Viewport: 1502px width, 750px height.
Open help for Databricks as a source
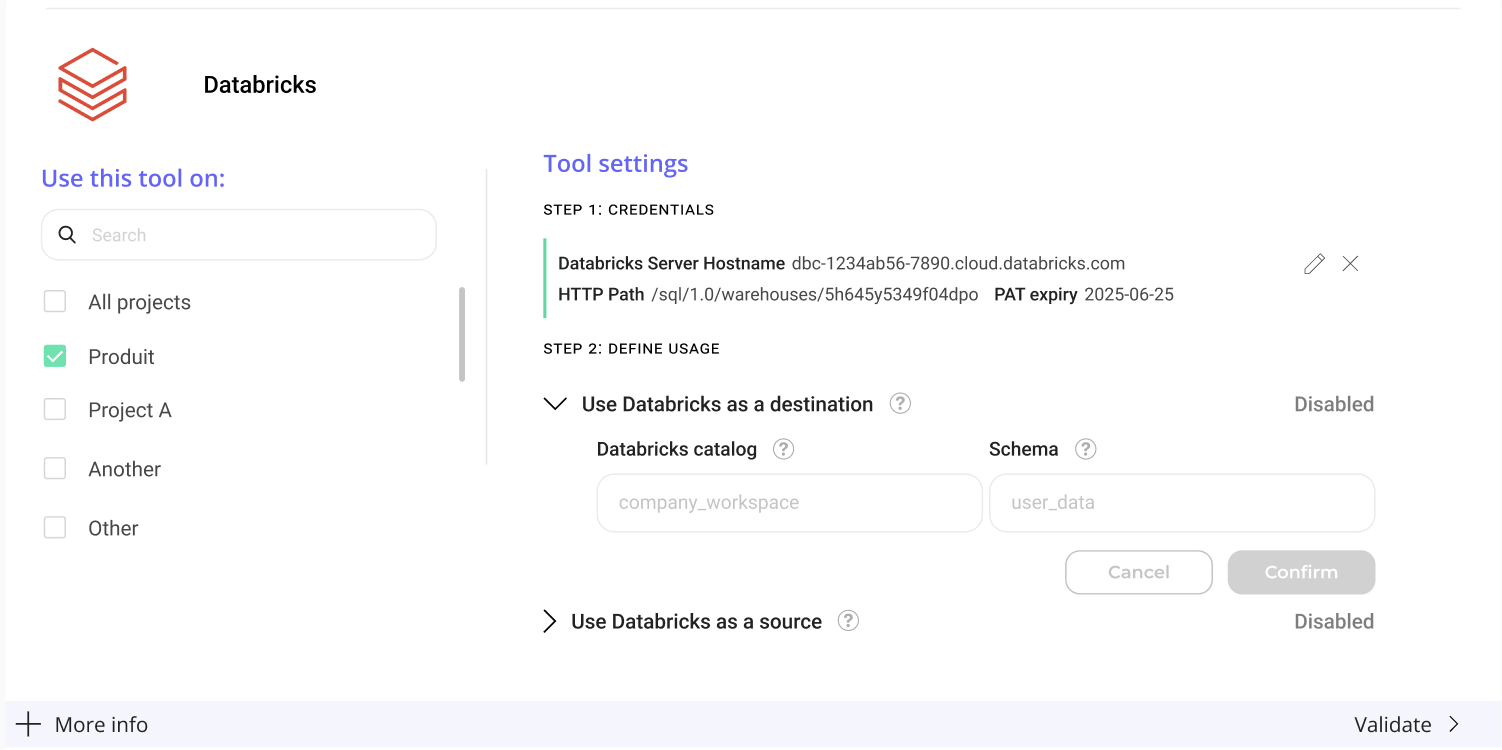pos(848,621)
